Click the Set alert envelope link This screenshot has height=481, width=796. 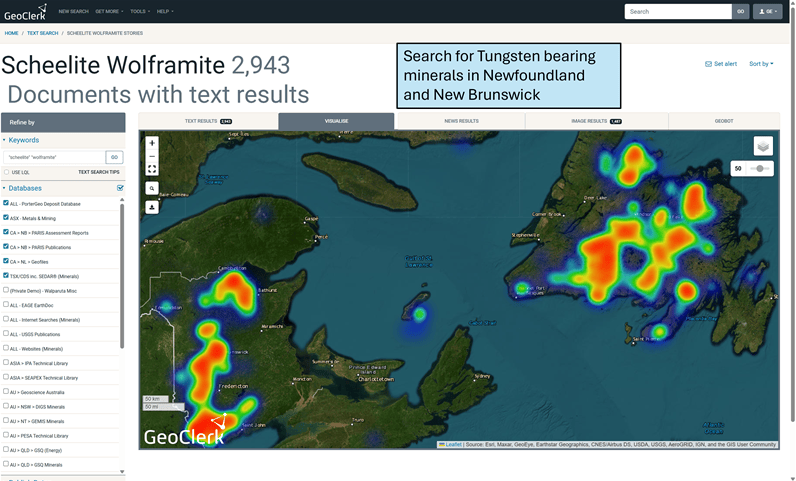[x=721, y=64]
